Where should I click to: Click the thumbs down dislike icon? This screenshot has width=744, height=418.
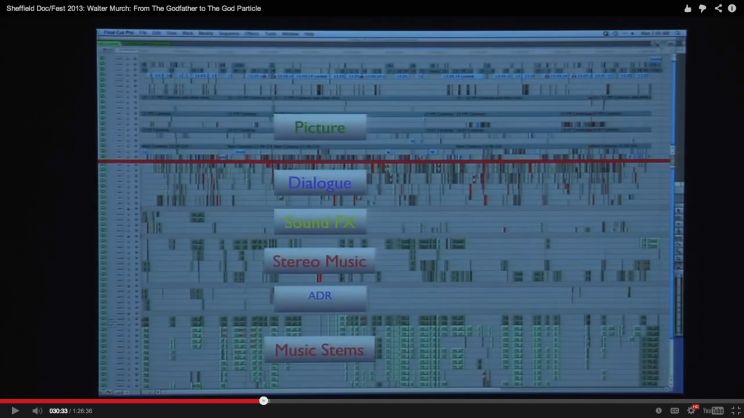click(x=703, y=7)
